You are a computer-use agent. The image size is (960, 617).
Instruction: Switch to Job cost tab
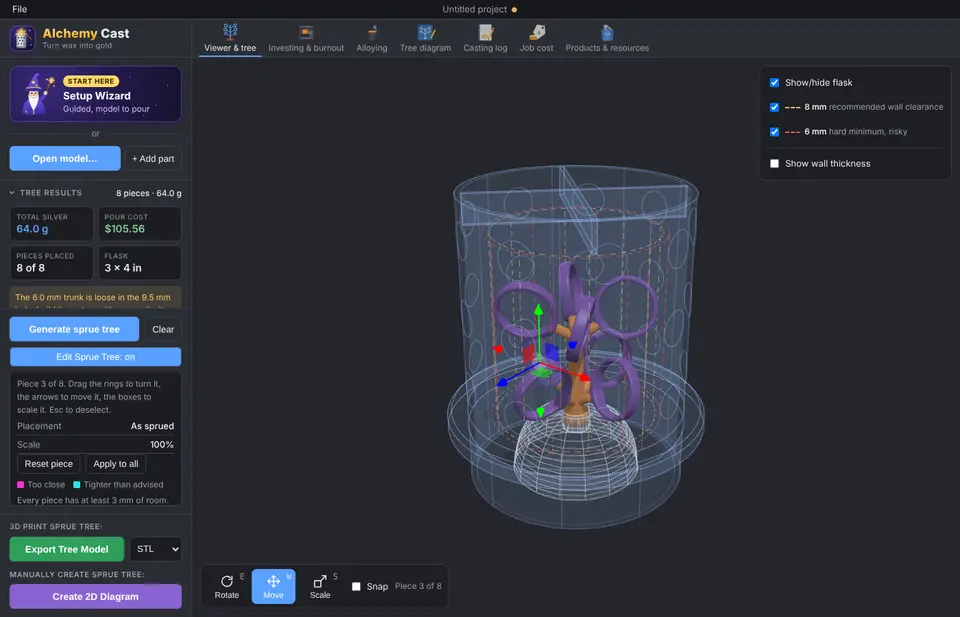pos(536,38)
